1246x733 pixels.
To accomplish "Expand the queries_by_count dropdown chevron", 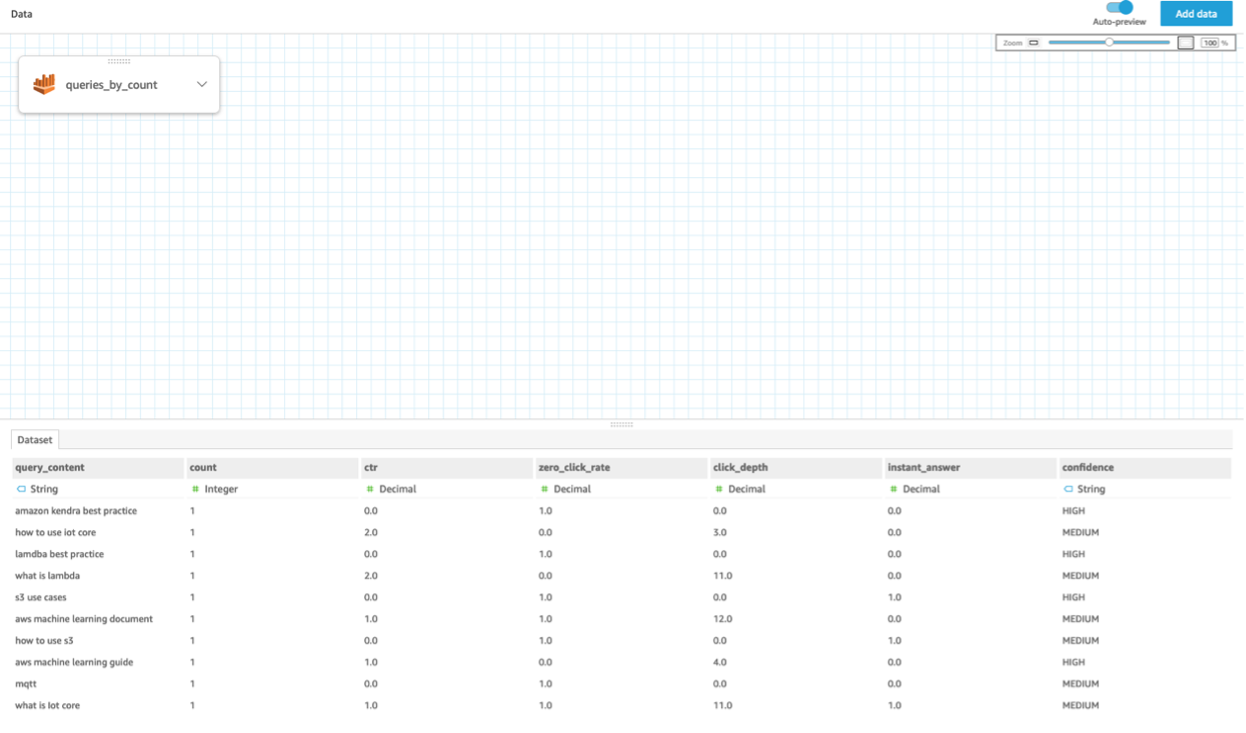I will (202, 85).
